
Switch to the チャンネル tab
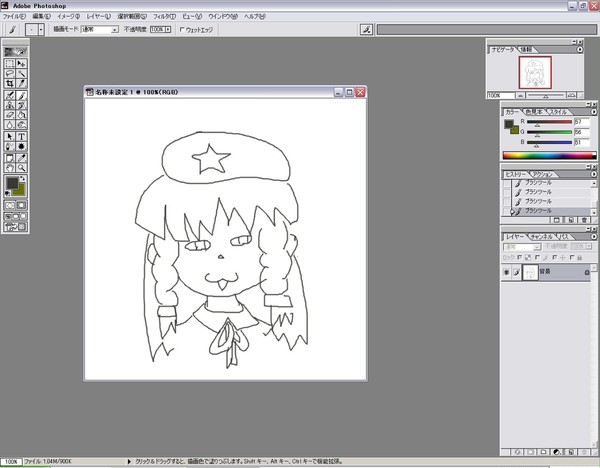(541, 237)
